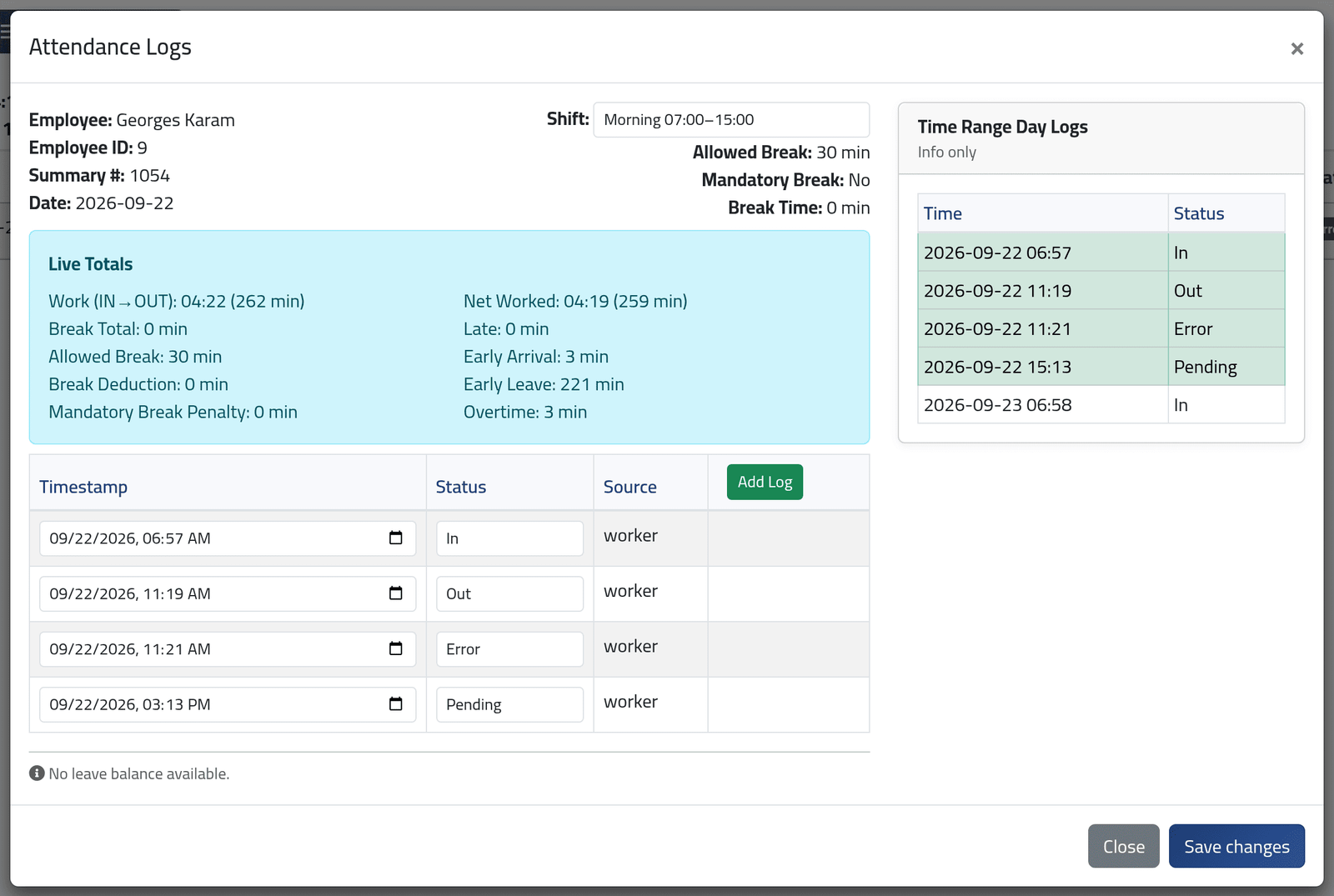Image resolution: width=1334 pixels, height=896 pixels.
Task: Open the Shift dropdown showing Morning 07:00–15:00
Action: pyautogui.click(x=731, y=120)
